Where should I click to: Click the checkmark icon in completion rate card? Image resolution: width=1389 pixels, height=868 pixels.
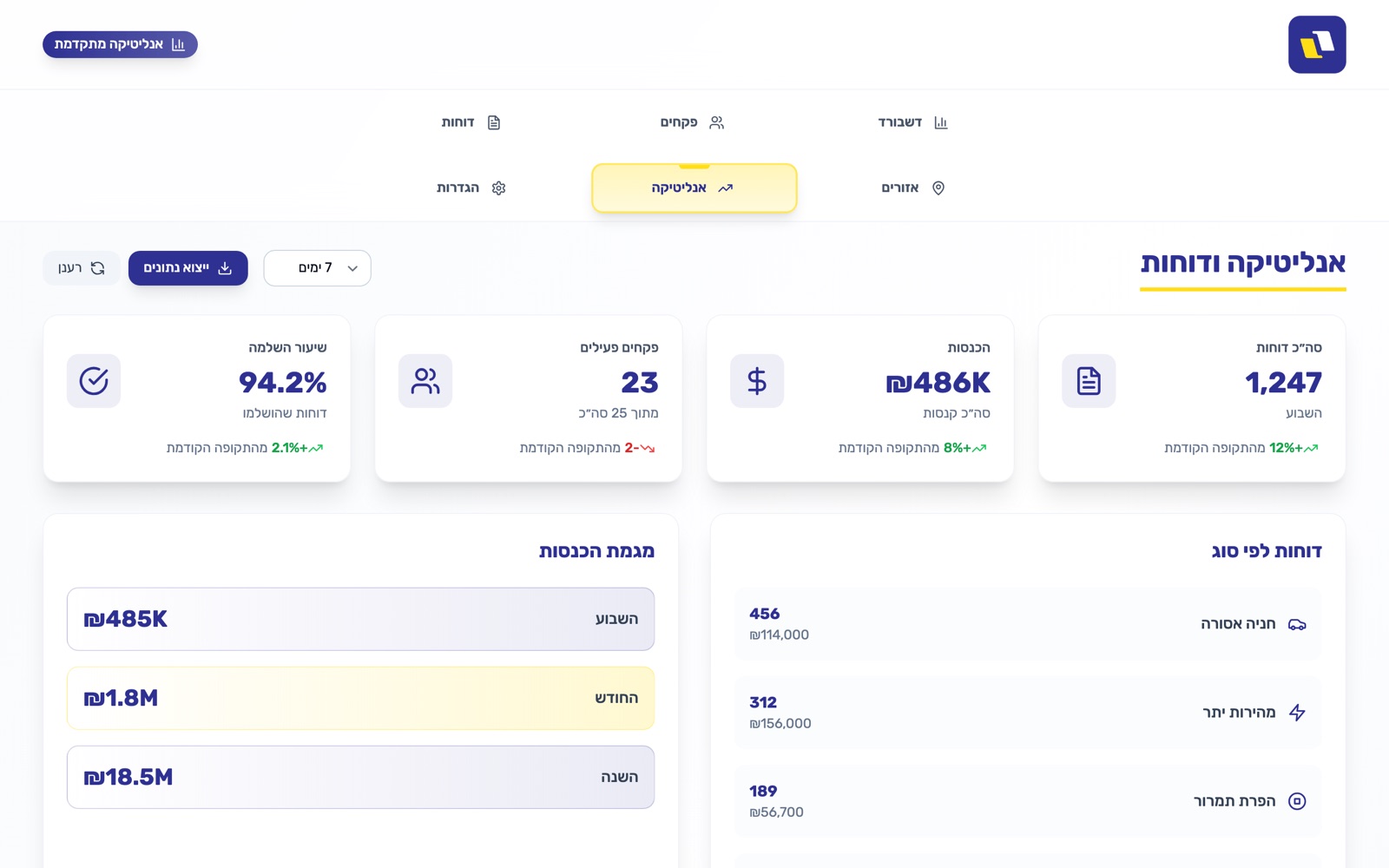94,381
